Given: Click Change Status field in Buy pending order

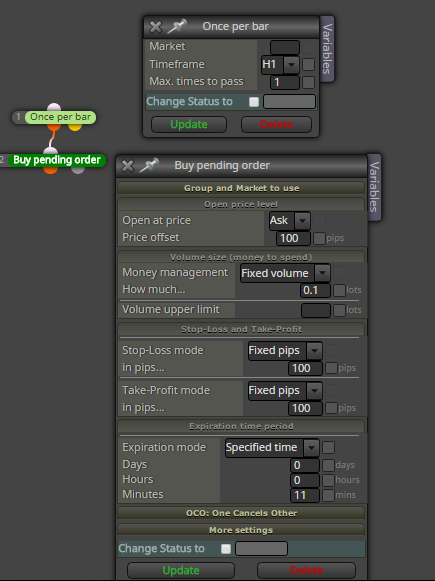Looking at the screenshot, I should point(262,548).
